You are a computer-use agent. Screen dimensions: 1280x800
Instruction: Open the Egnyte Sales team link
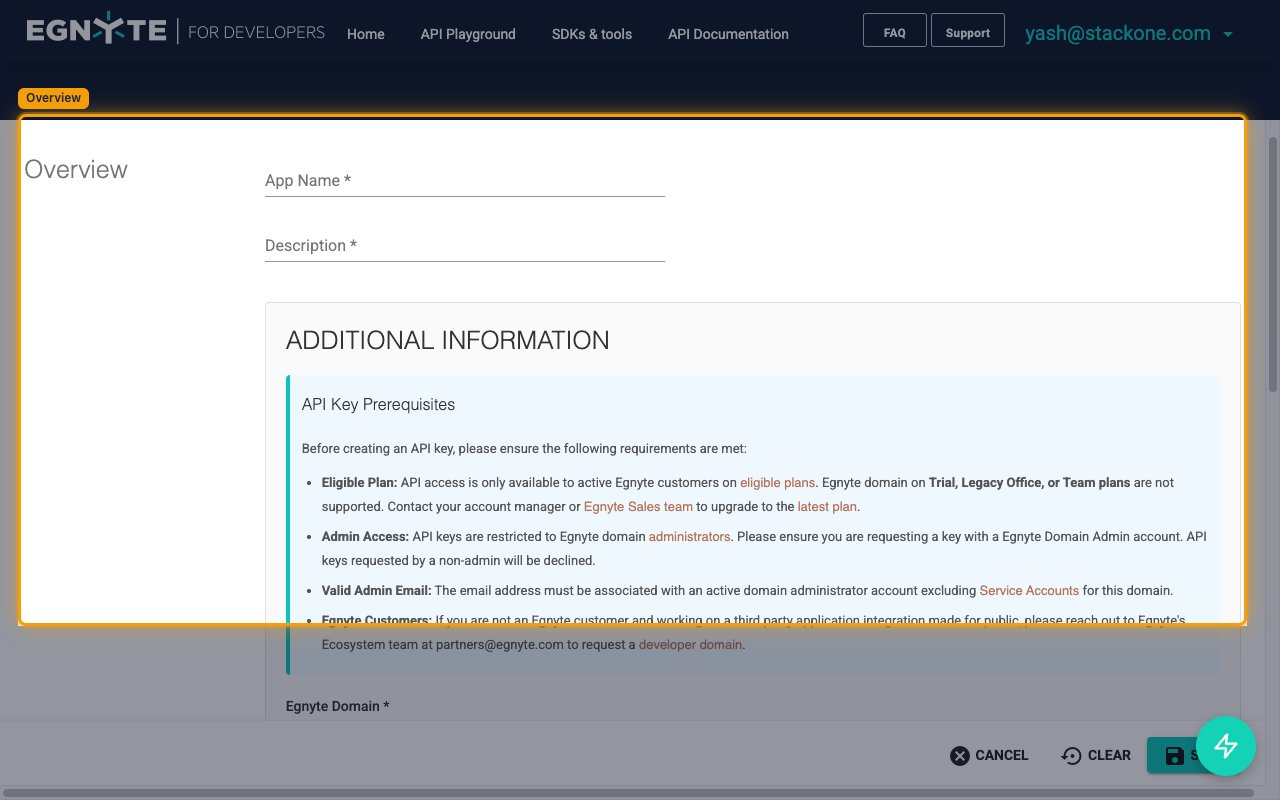click(638, 506)
